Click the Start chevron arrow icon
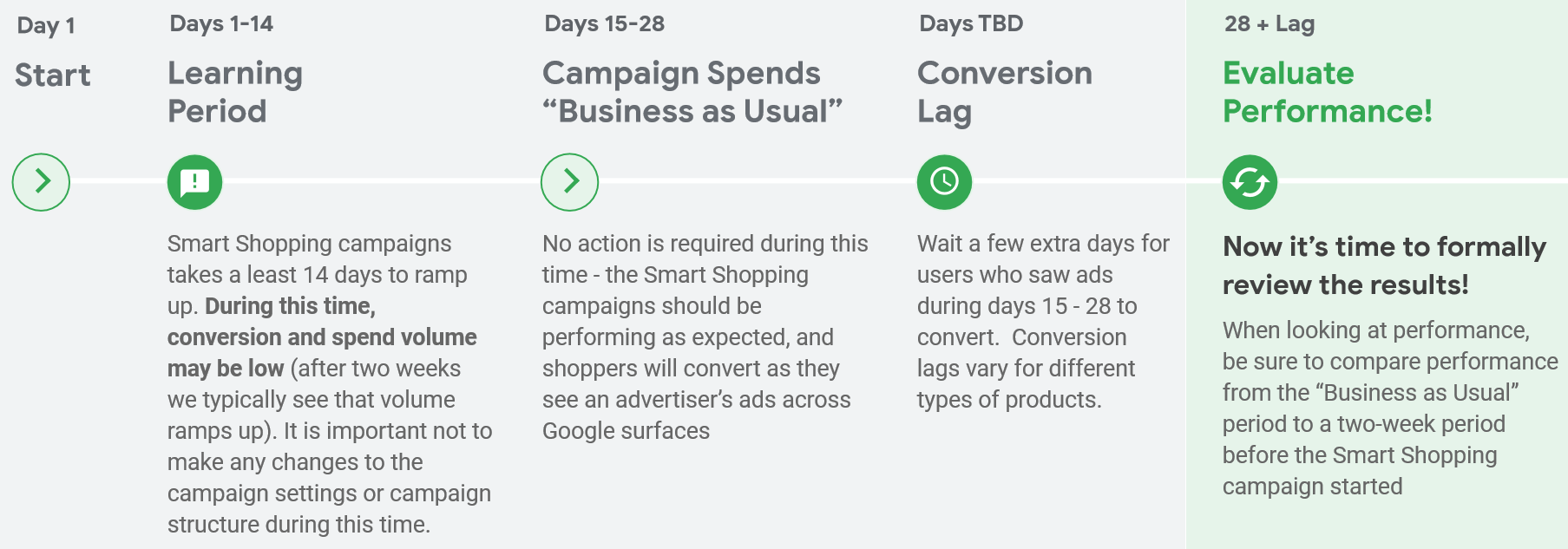1568x549 pixels. click(x=41, y=182)
